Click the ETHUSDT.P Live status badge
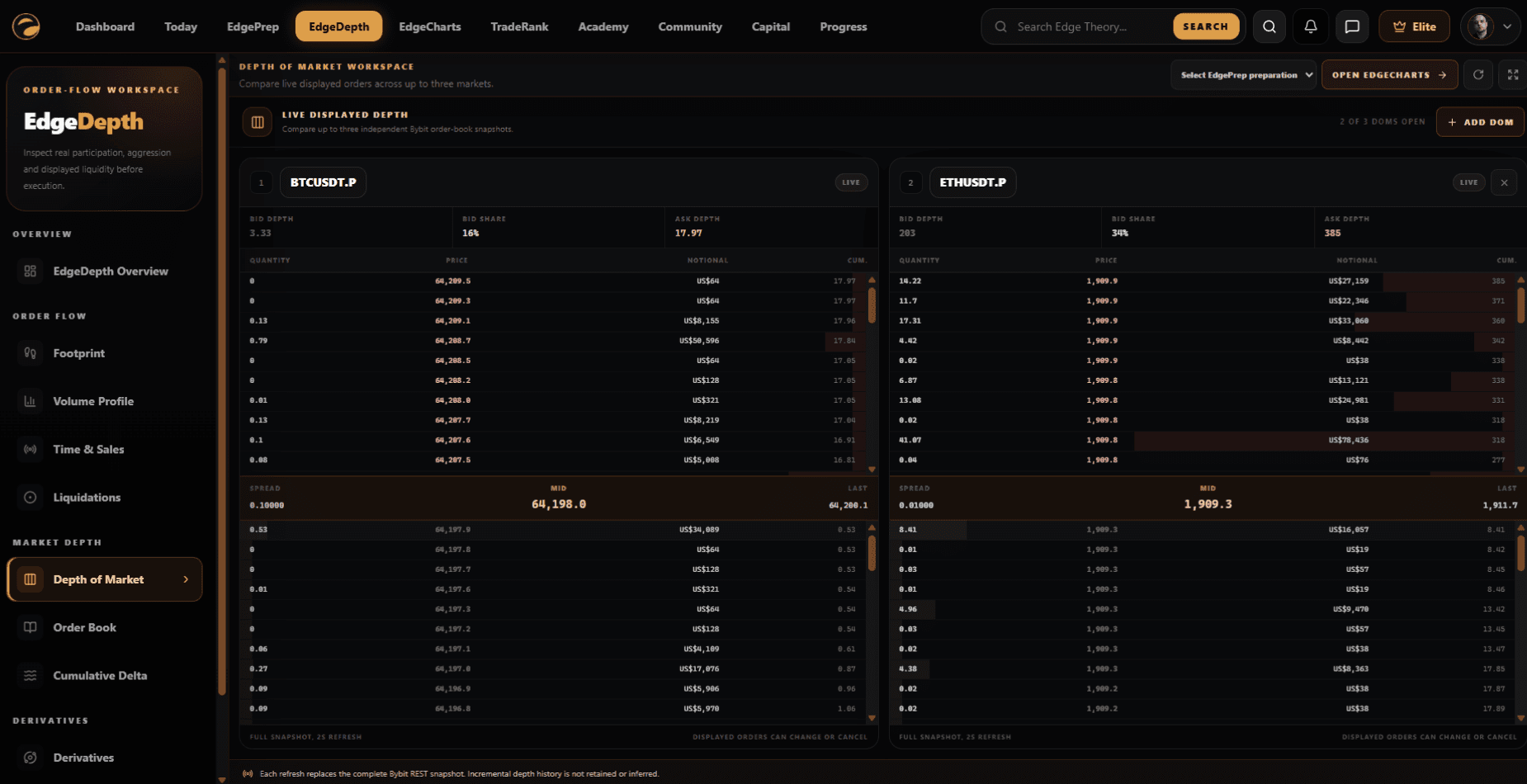 pos(1468,182)
